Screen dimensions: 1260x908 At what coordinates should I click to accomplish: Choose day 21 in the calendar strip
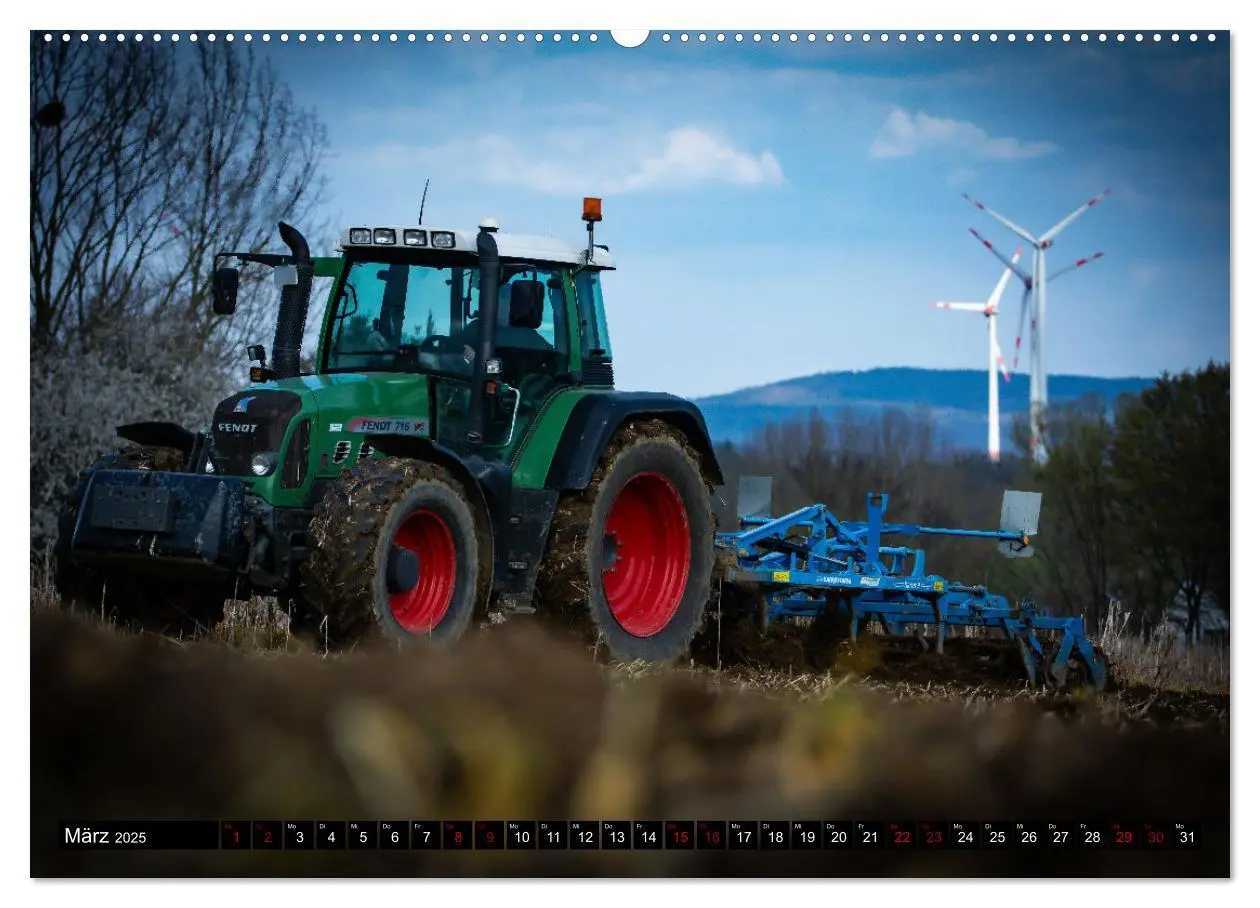(869, 836)
